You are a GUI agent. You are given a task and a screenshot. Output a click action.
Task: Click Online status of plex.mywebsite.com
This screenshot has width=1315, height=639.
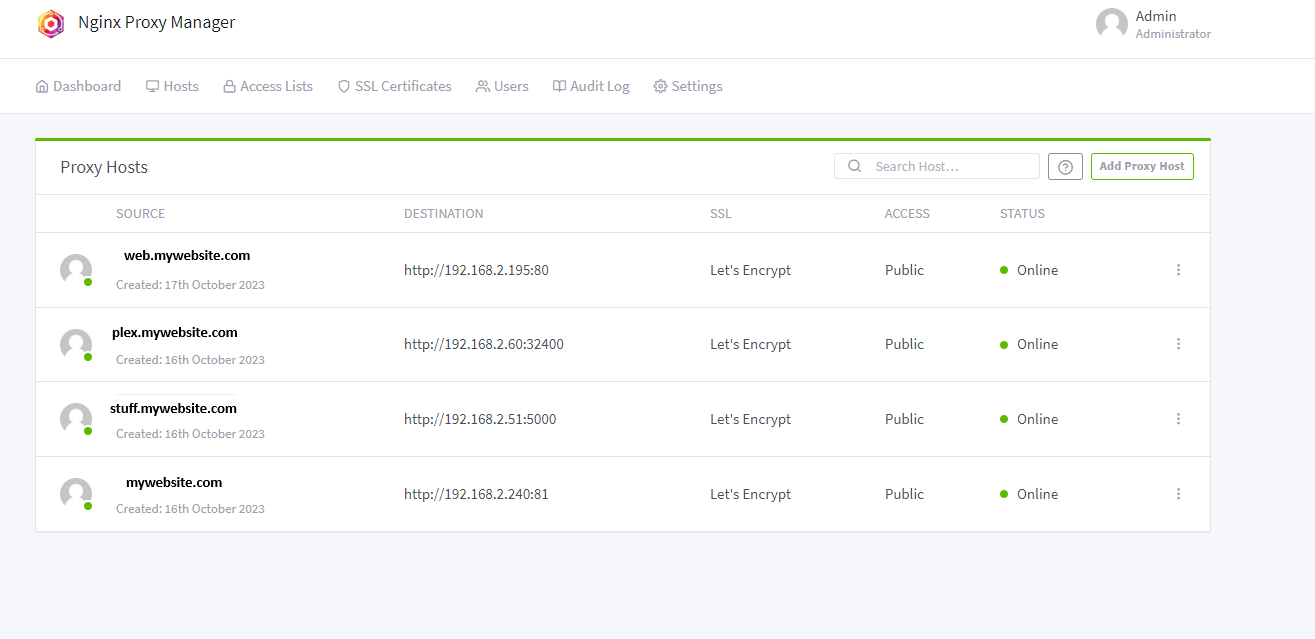(1029, 344)
